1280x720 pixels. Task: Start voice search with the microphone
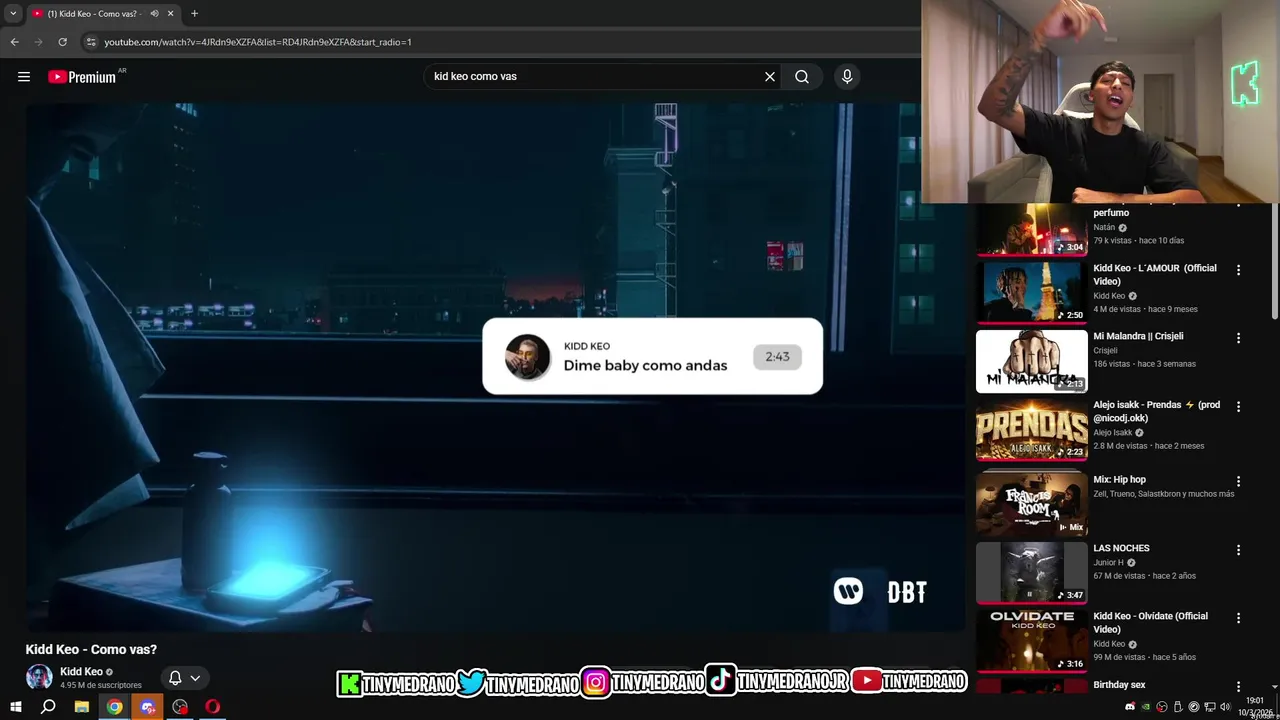pyautogui.click(x=847, y=77)
